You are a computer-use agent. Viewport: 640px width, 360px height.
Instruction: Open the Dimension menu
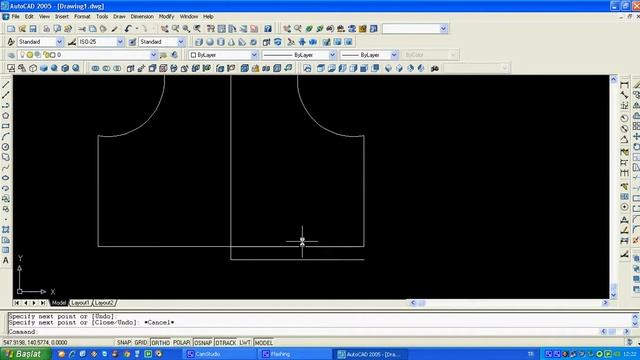(x=142, y=16)
